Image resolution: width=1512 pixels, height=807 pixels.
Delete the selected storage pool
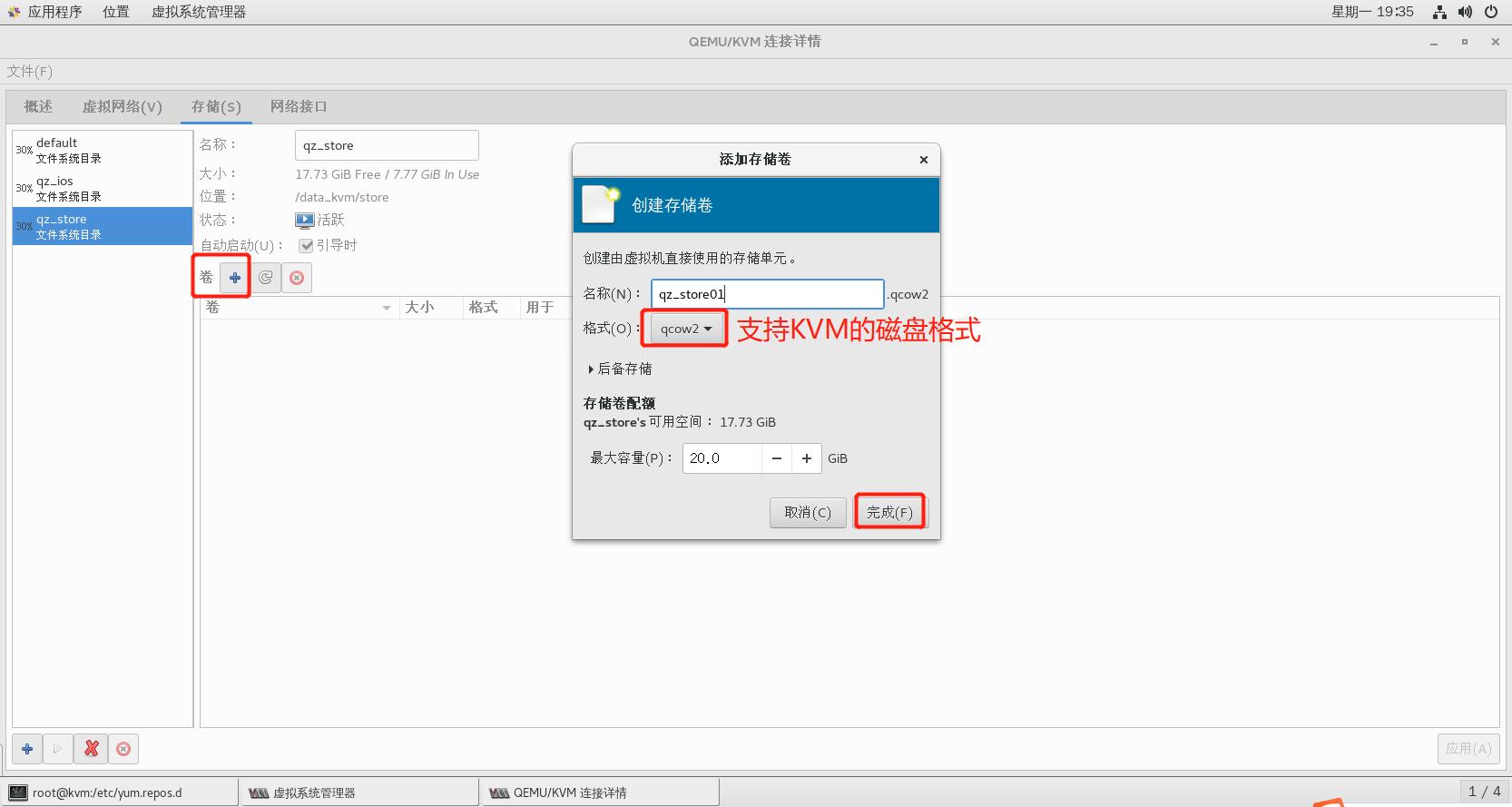pyautogui.click(x=123, y=749)
